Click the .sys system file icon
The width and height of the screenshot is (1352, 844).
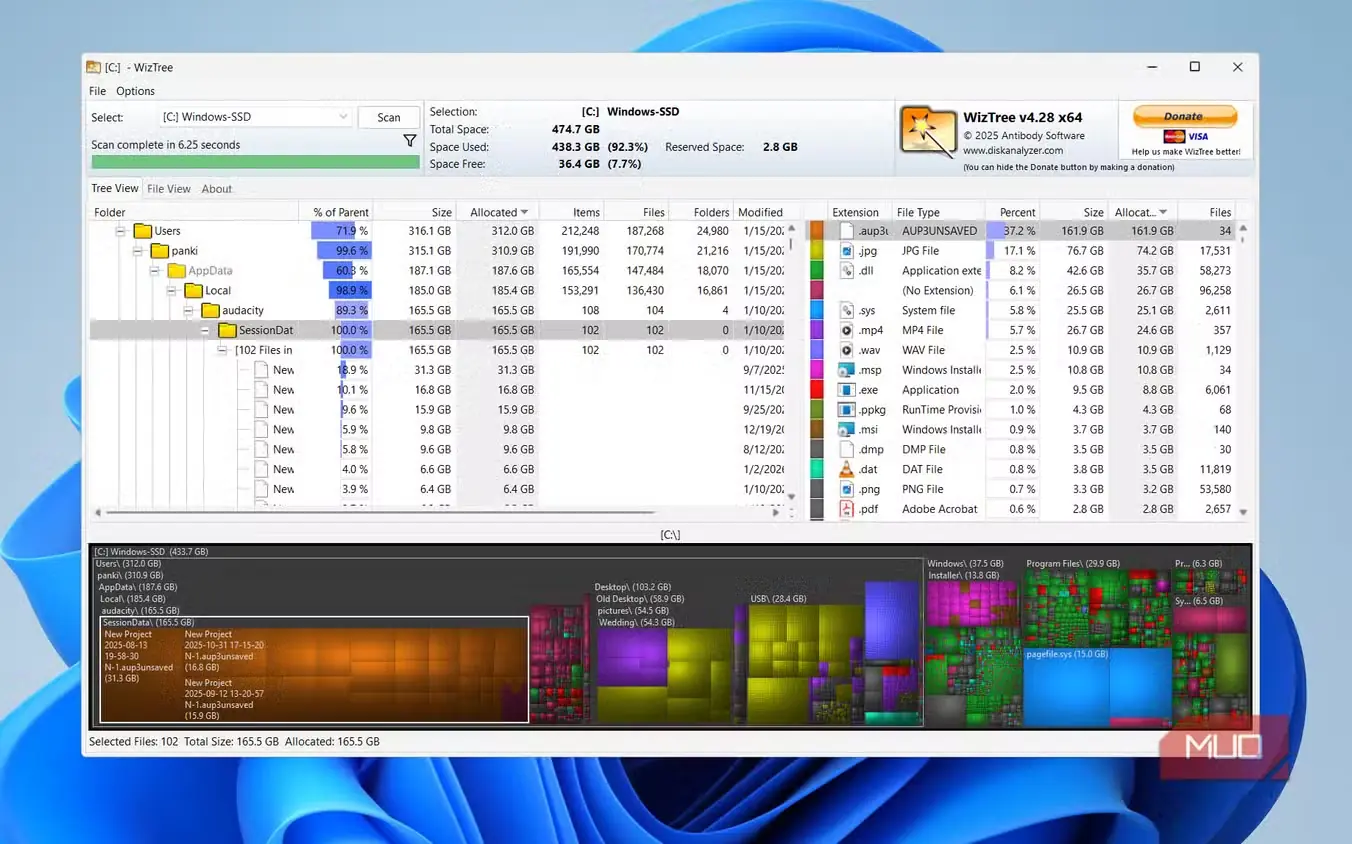pyautogui.click(x=847, y=311)
